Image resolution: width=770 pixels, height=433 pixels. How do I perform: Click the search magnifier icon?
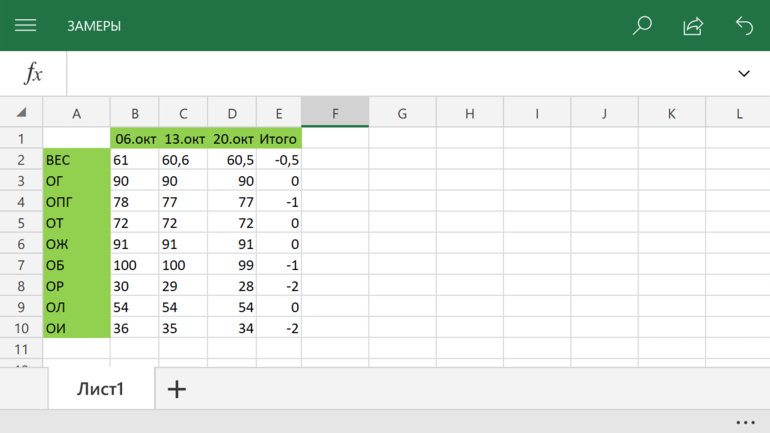(x=642, y=26)
